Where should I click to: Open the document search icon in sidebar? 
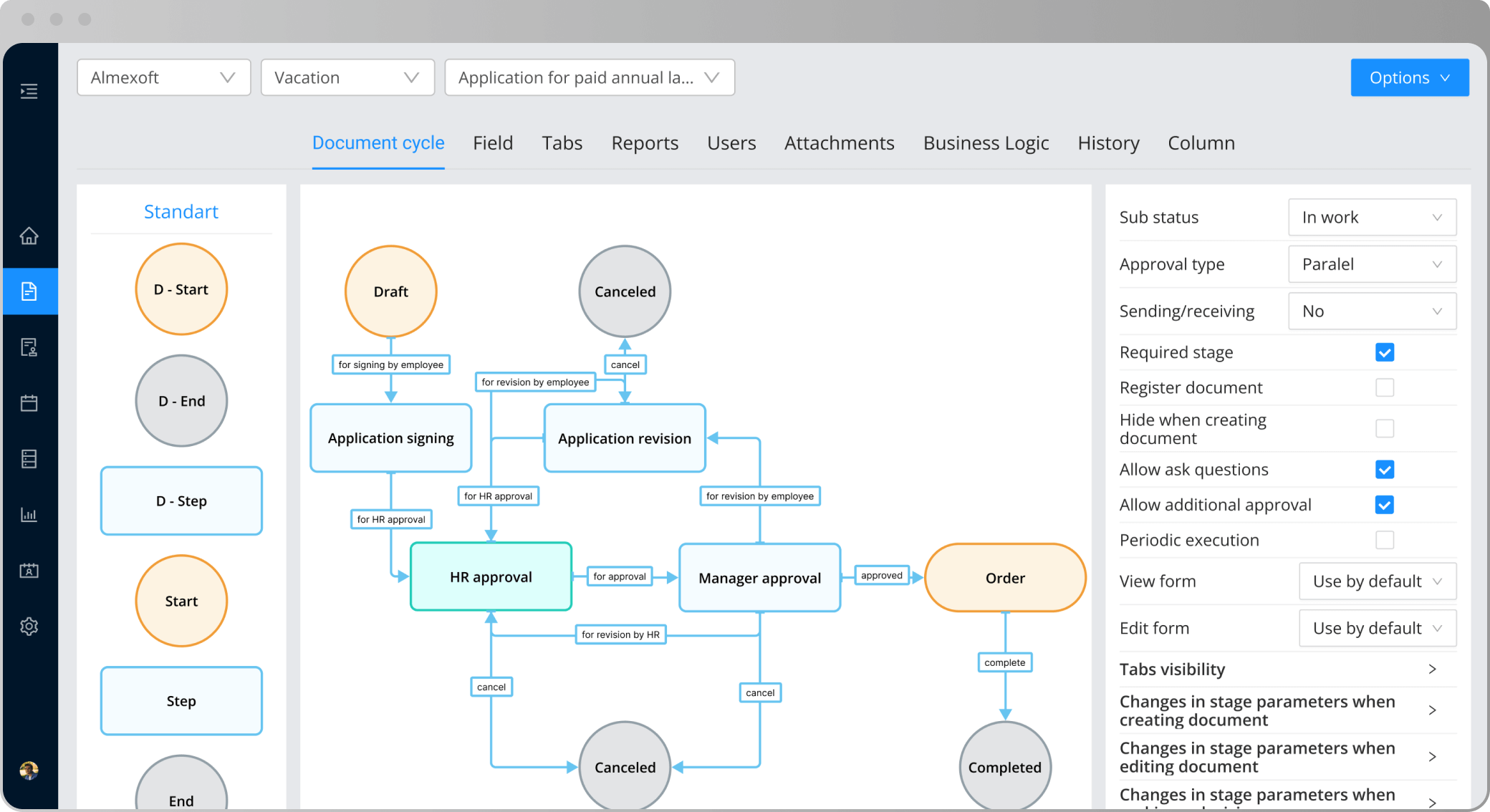[29, 347]
